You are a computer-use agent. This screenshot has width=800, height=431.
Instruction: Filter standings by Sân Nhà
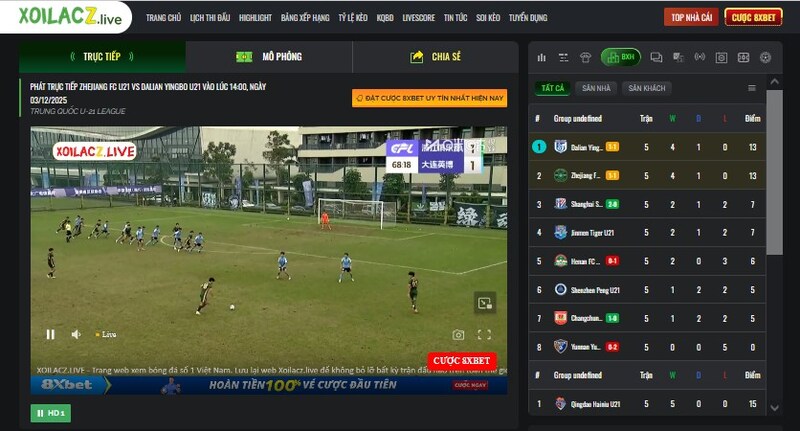[595, 88]
